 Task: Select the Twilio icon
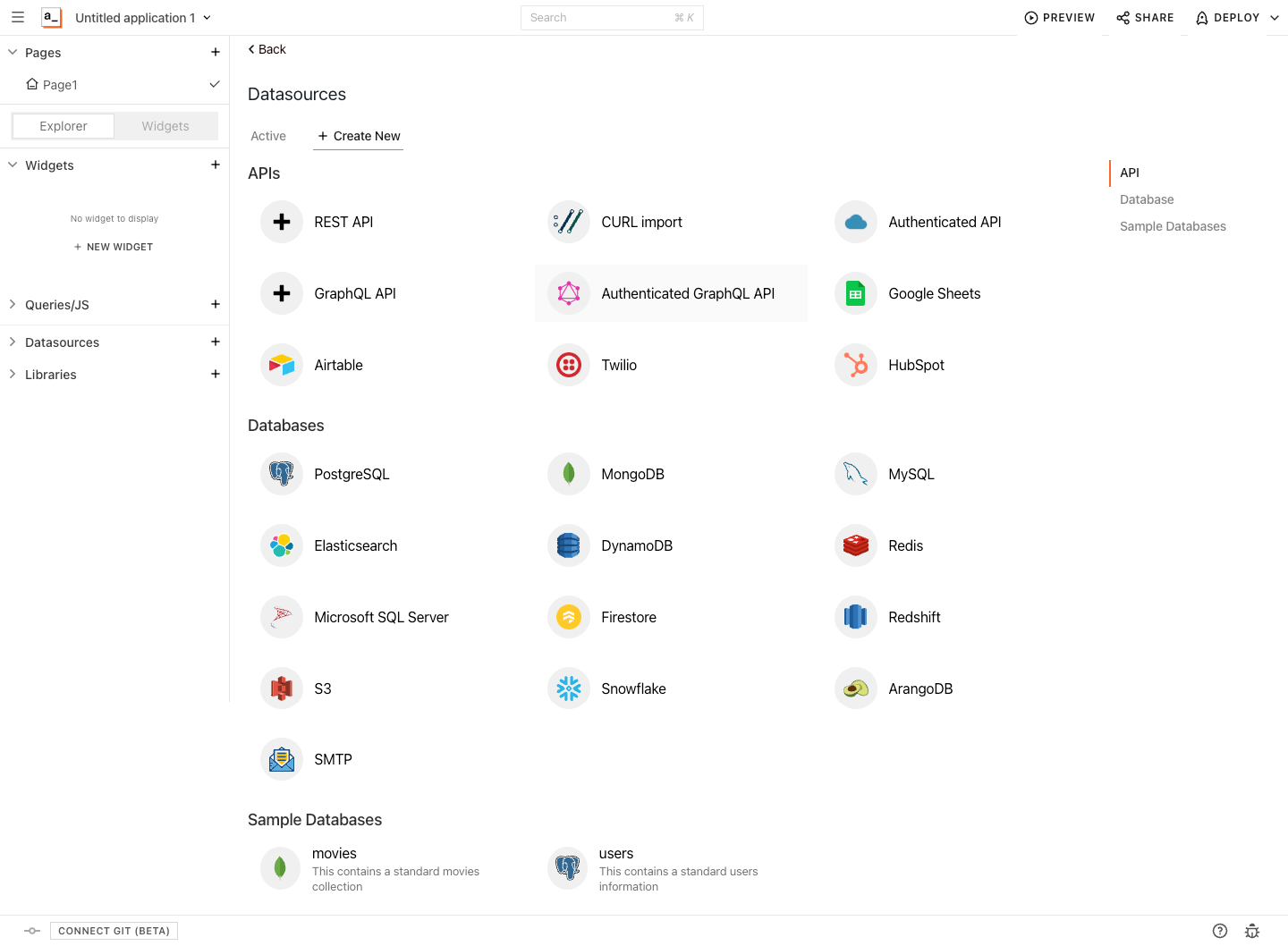569,365
